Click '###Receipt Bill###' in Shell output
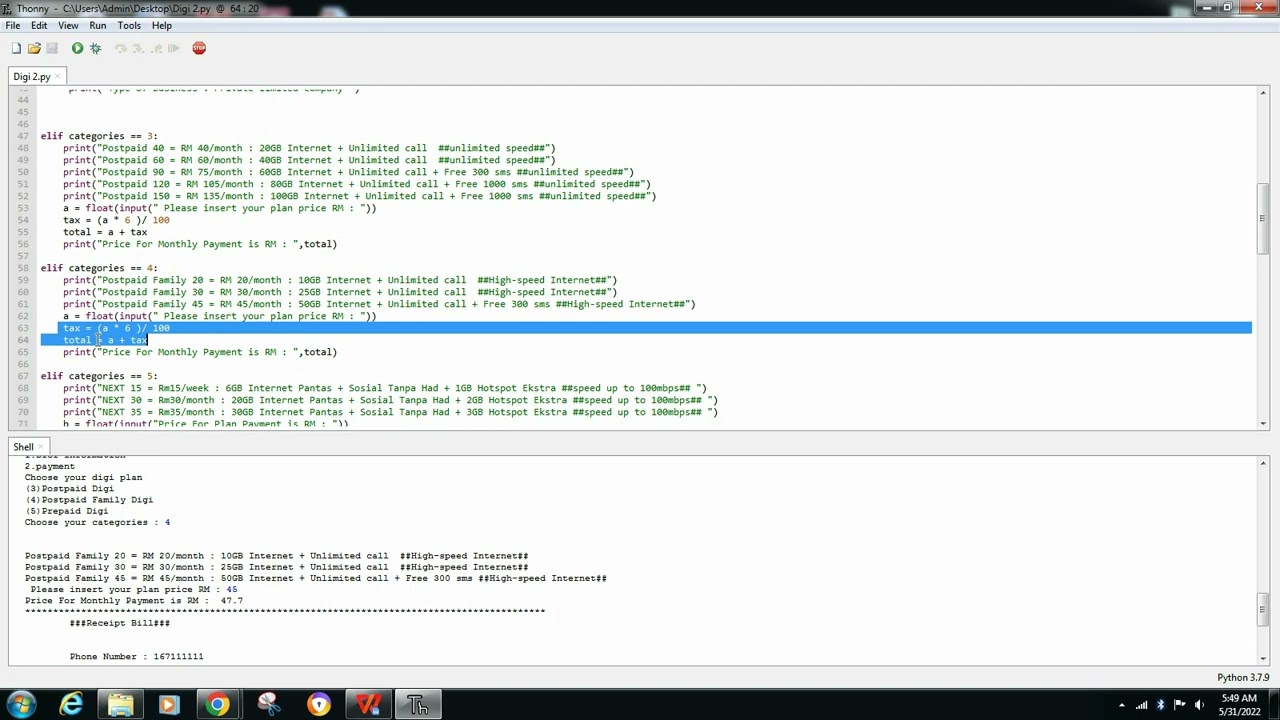Image resolution: width=1280 pixels, height=720 pixels. coord(120,623)
